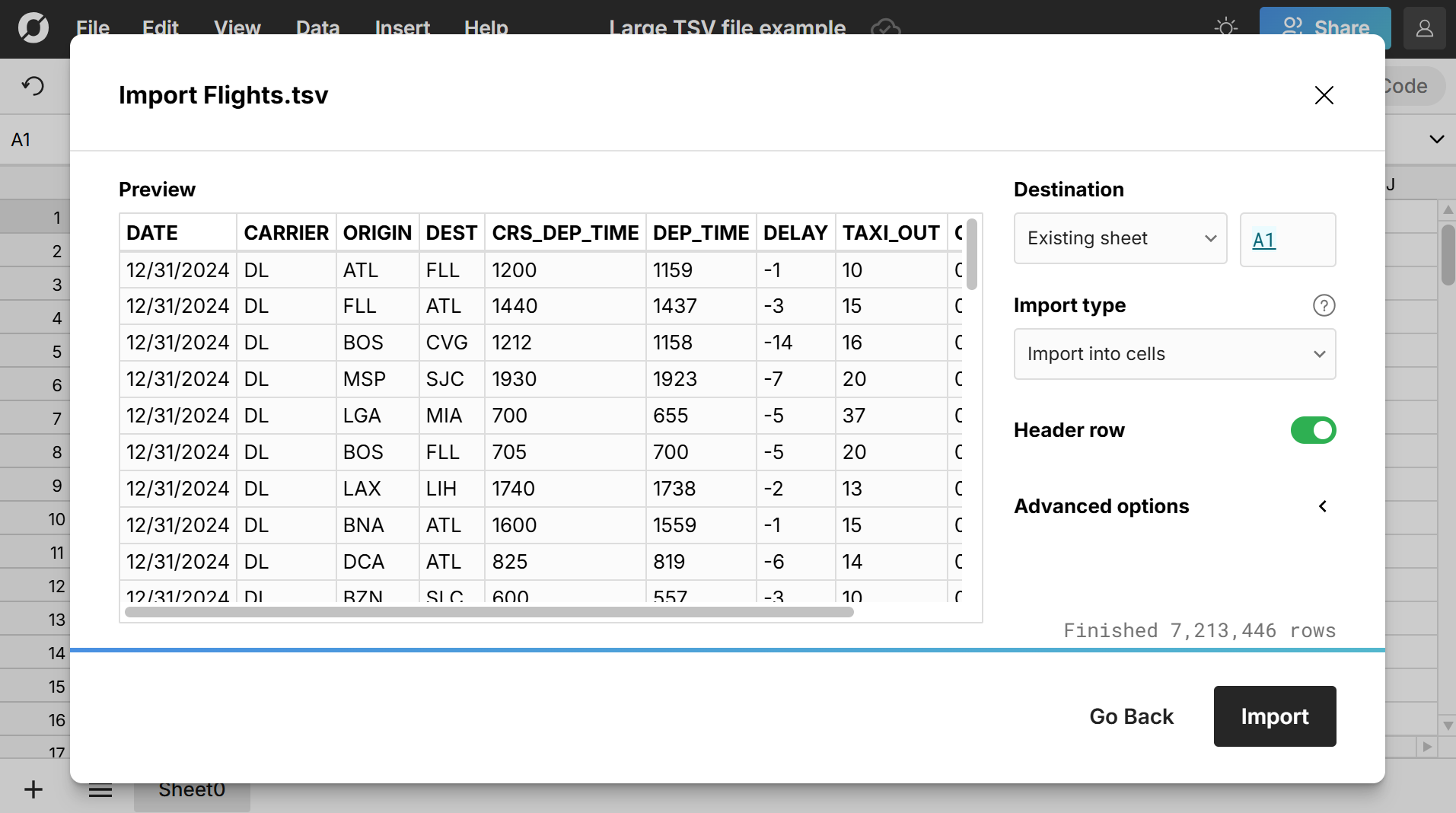Open the sheet list hamburger icon
The width and height of the screenshot is (1456, 813).
[100, 789]
